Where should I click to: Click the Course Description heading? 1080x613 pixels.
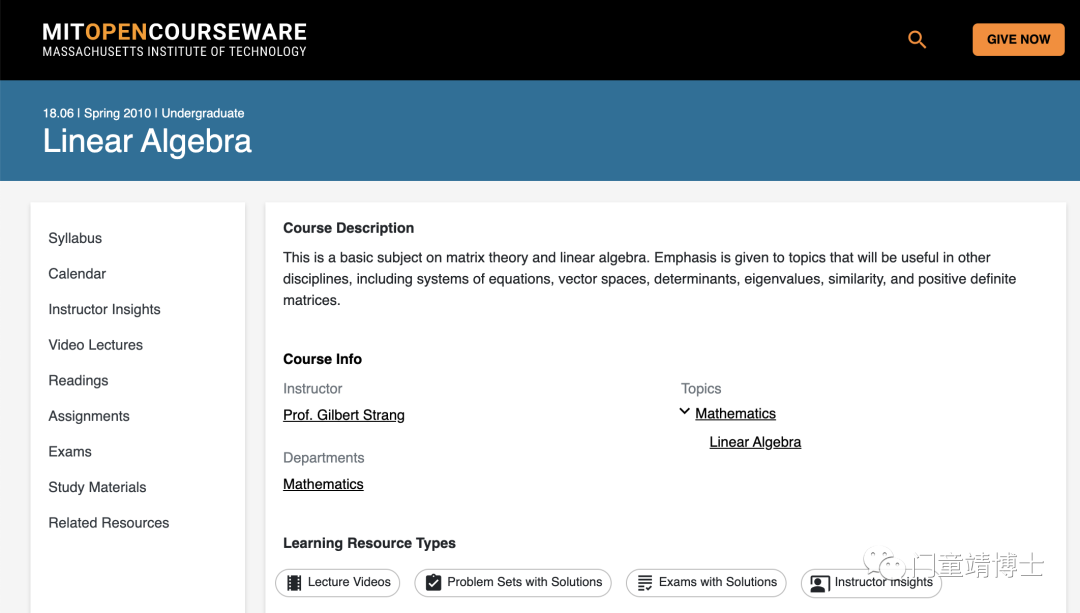(349, 228)
